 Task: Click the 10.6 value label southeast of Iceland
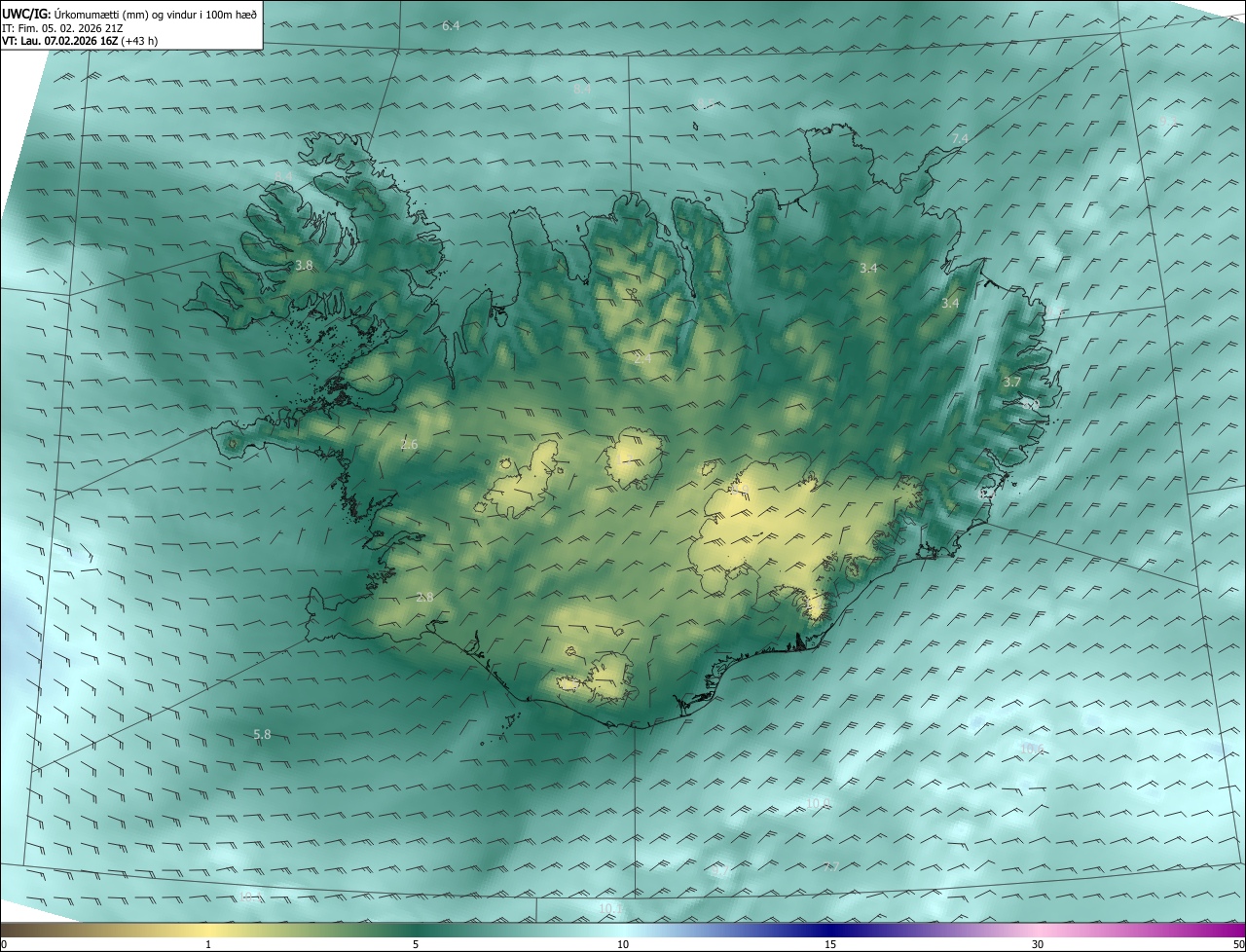click(x=1032, y=749)
